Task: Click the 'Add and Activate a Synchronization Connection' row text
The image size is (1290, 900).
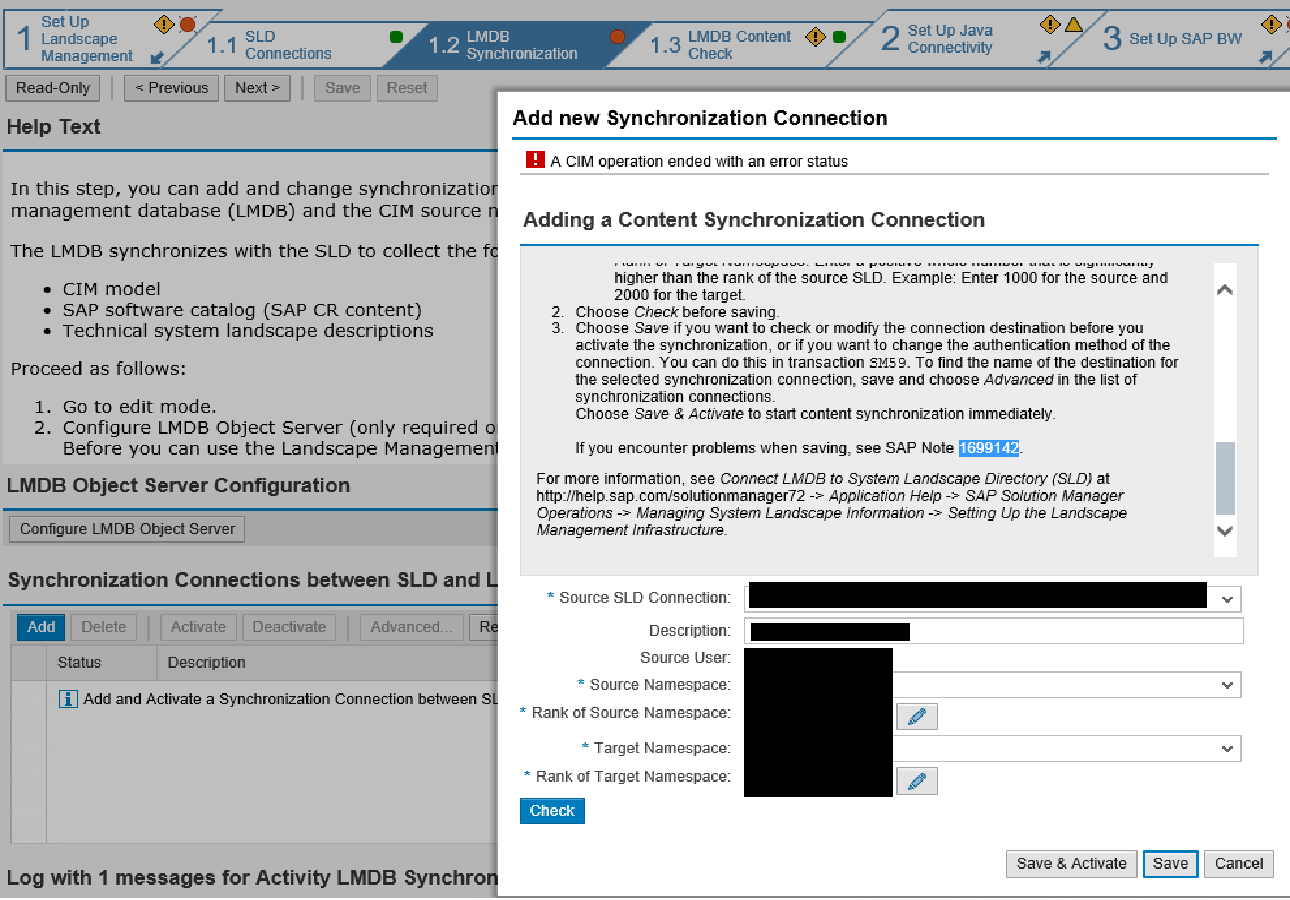Action: coord(291,699)
